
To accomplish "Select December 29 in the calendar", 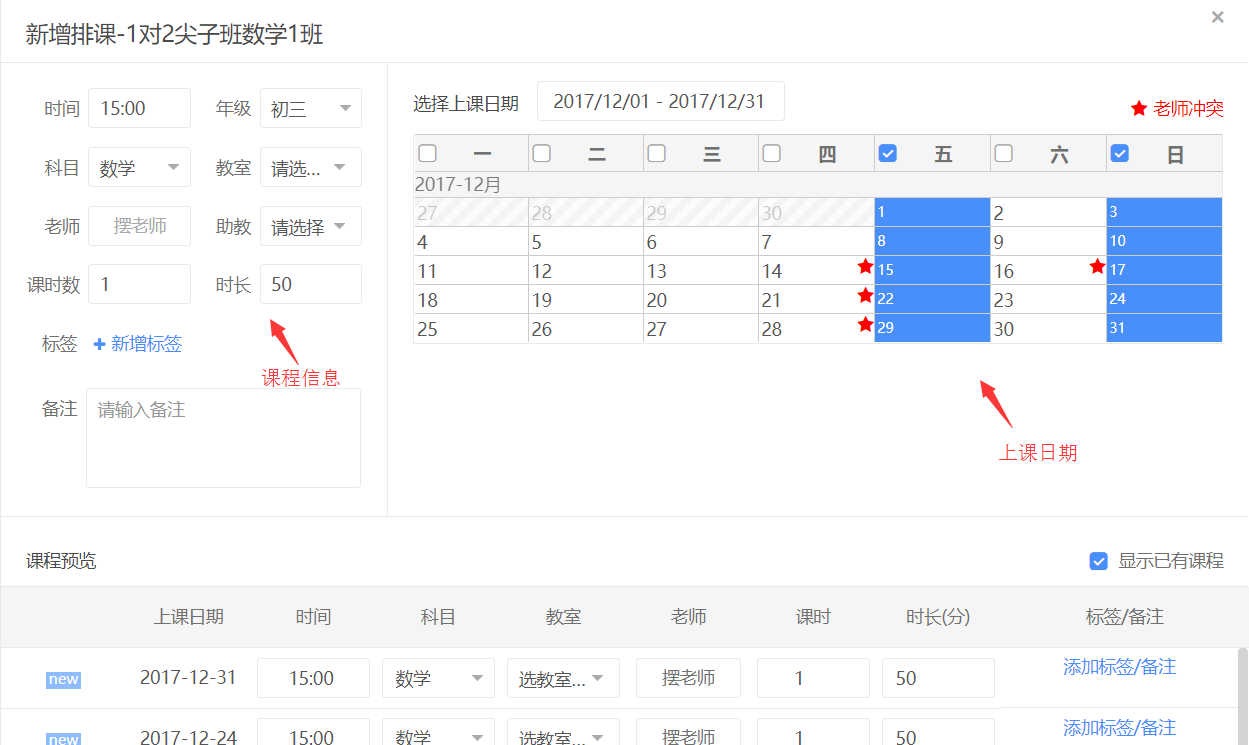I will tap(932, 328).
